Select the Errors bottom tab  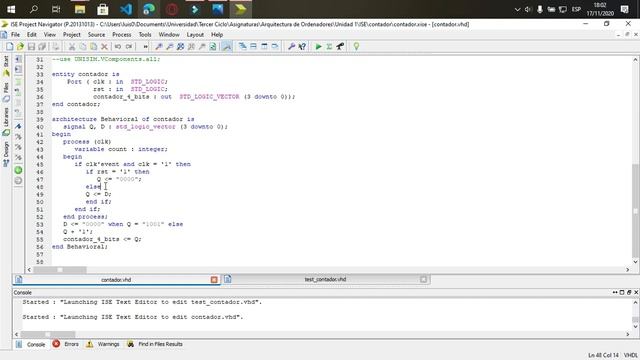[66, 344]
